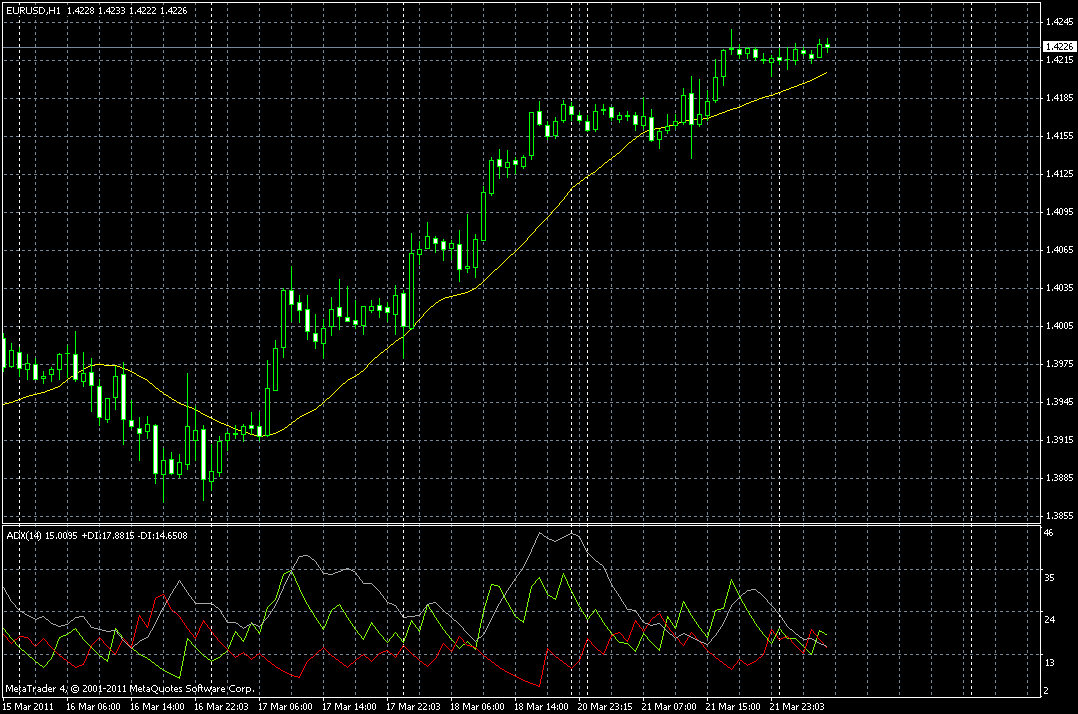Image resolution: width=1078 pixels, height=714 pixels.
Task: Select the ADX scale value 35
Action: [x=1049, y=578]
